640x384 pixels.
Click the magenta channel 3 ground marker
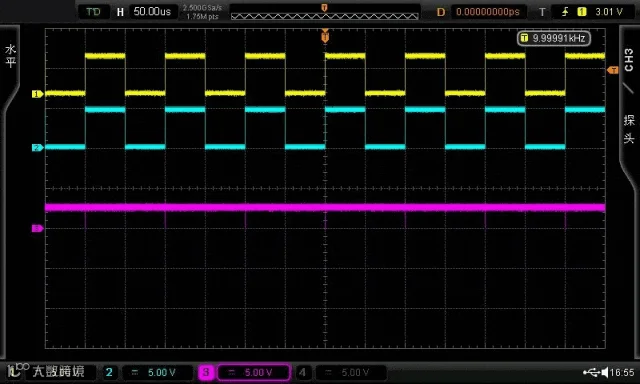pos(38,229)
